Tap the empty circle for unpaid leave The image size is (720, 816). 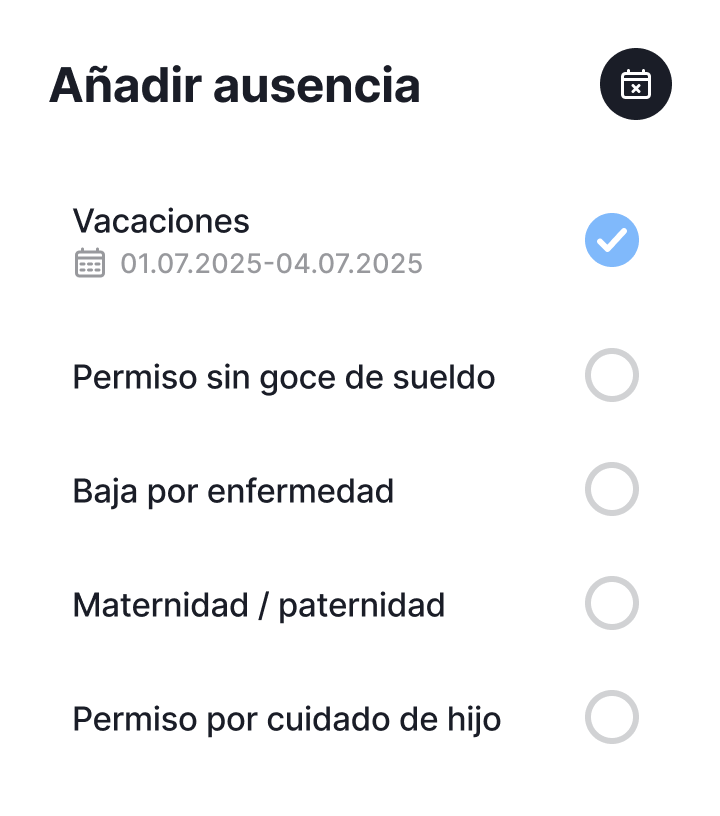pos(612,376)
